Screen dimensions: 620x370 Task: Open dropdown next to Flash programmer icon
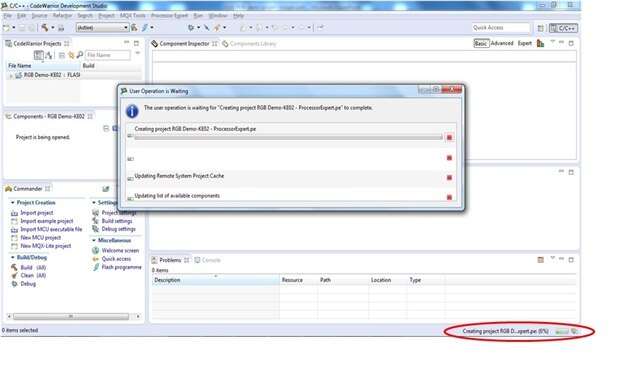152,28
